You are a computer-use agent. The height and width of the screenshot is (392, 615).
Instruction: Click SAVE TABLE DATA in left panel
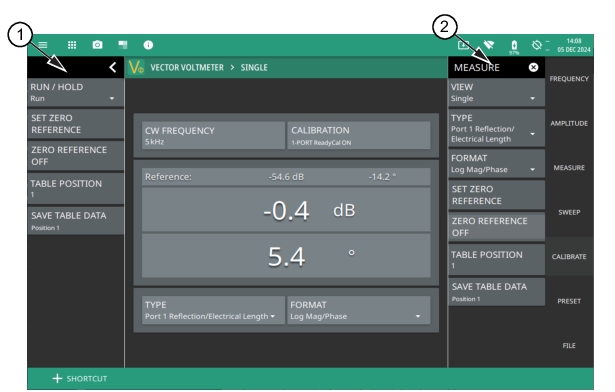point(76,221)
